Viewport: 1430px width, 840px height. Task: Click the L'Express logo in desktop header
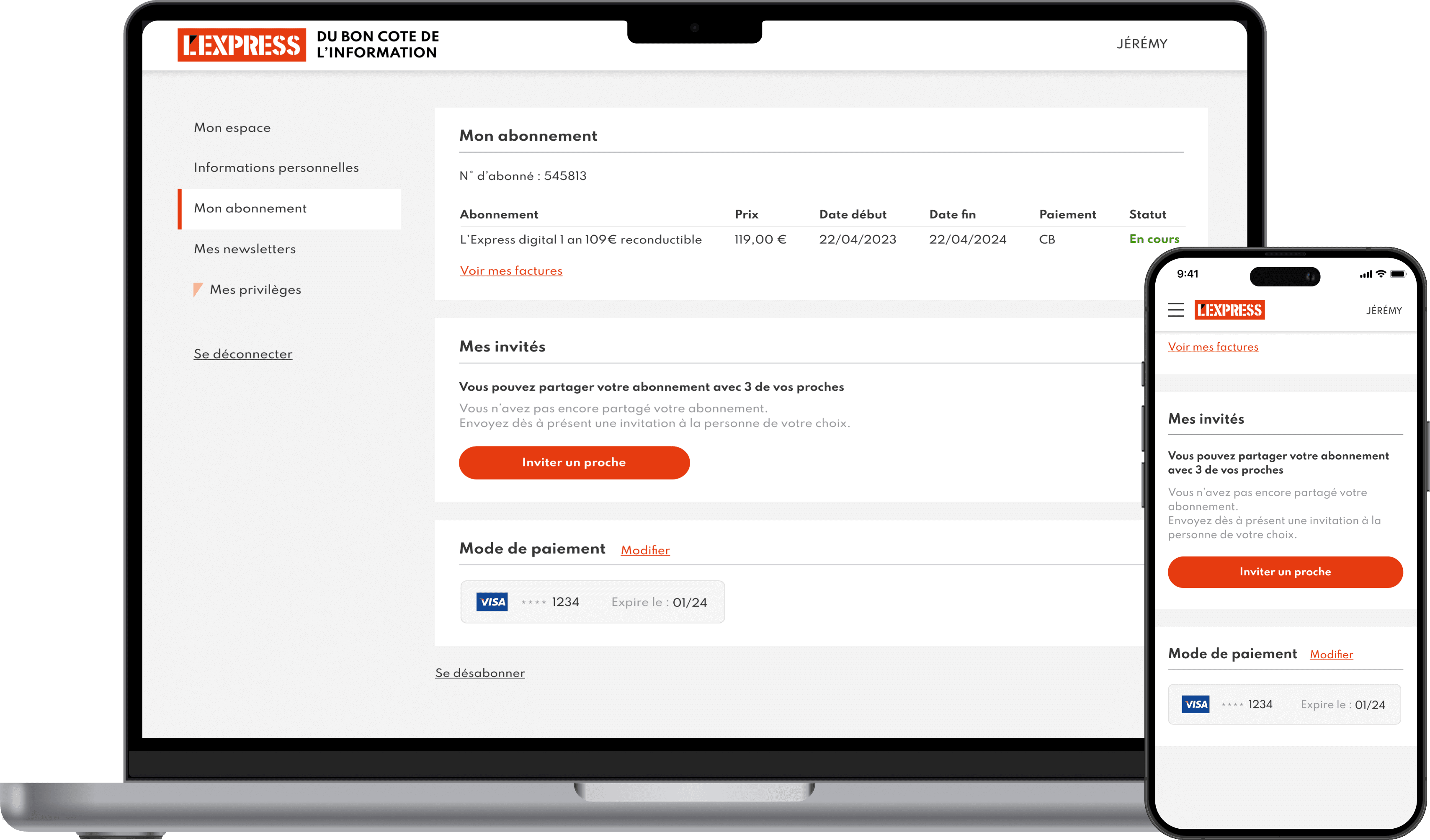(241, 45)
